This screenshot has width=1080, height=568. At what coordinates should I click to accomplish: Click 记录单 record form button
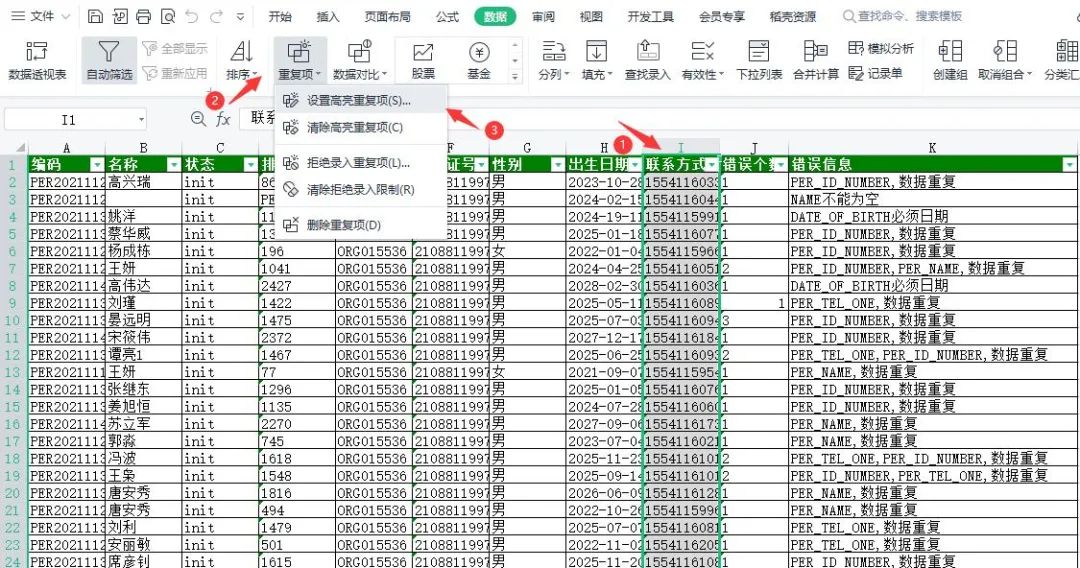point(875,73)
